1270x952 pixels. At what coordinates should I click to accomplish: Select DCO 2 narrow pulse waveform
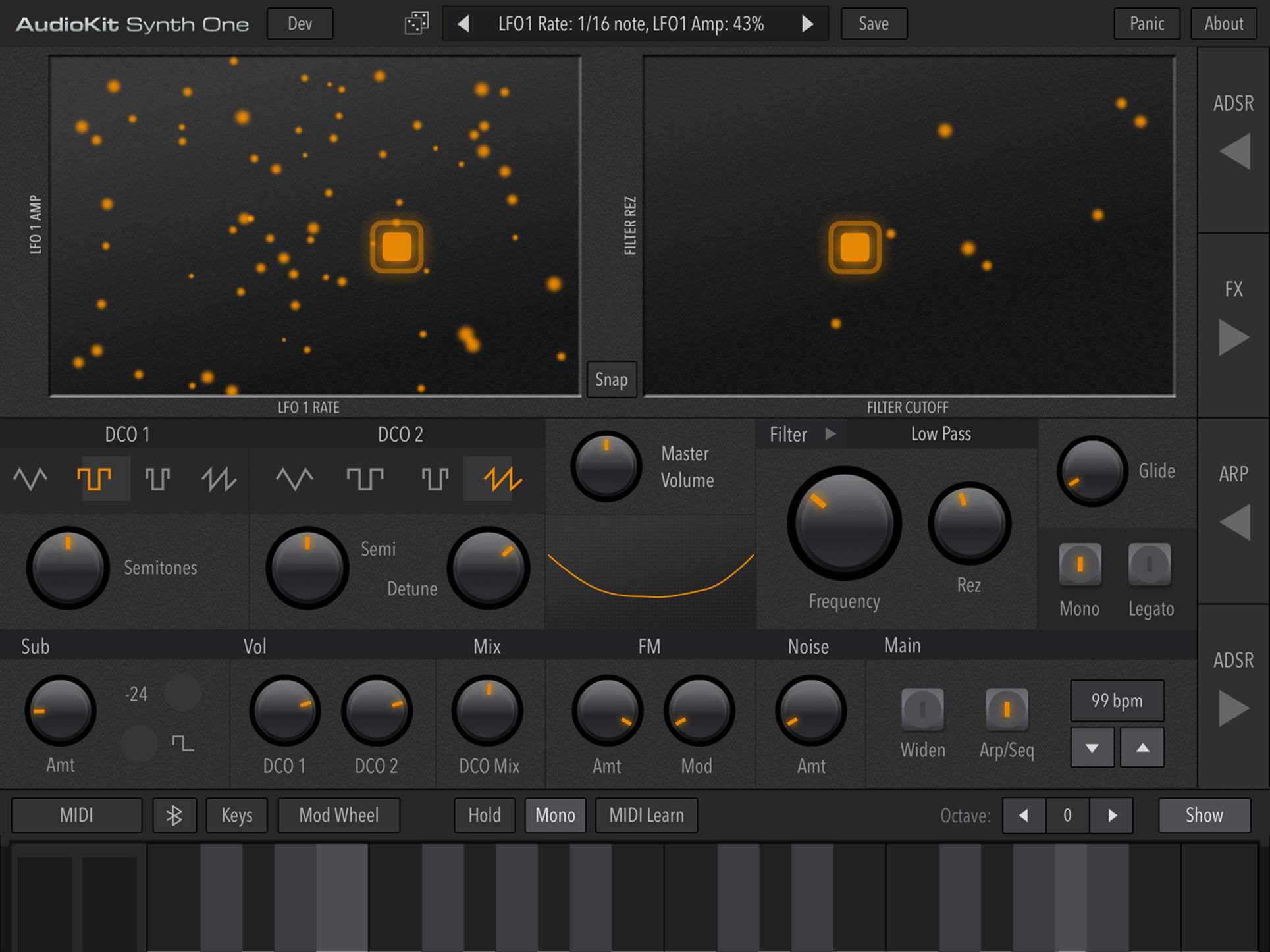pos(435,479)
